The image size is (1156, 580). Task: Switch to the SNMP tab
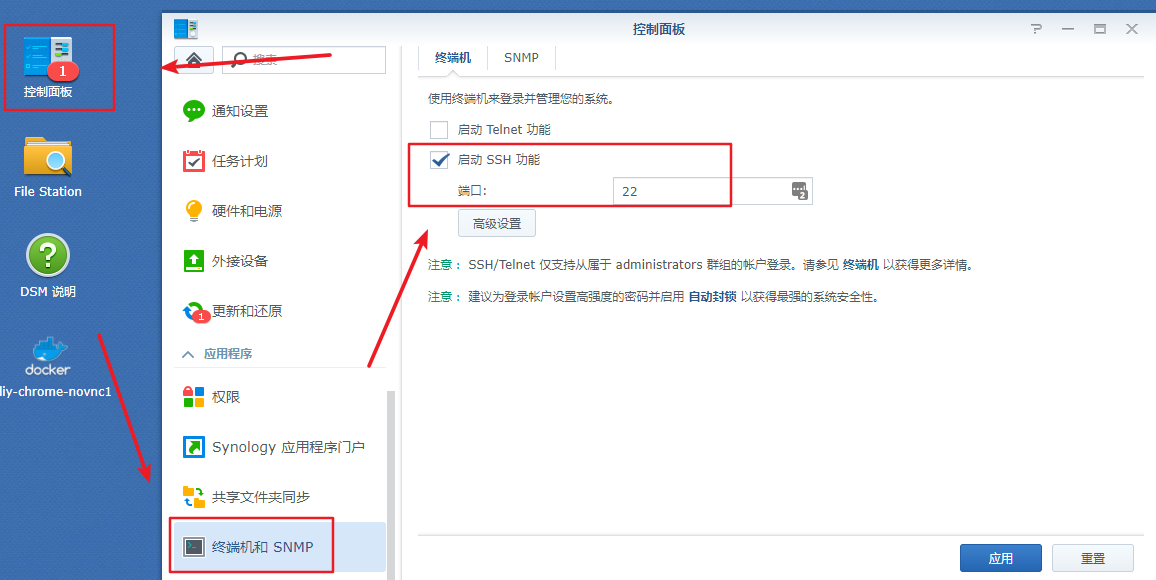[x=521, y=57]
